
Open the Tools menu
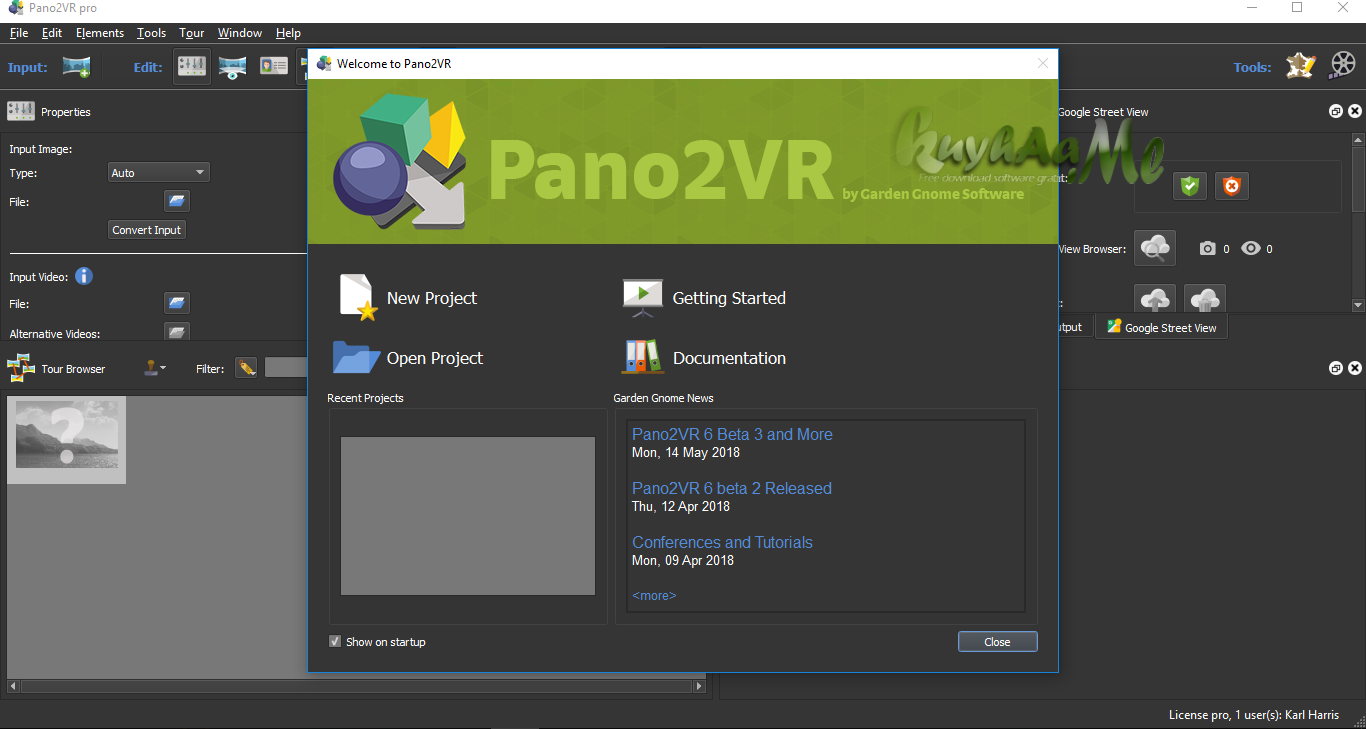click(x=152, y=33)
